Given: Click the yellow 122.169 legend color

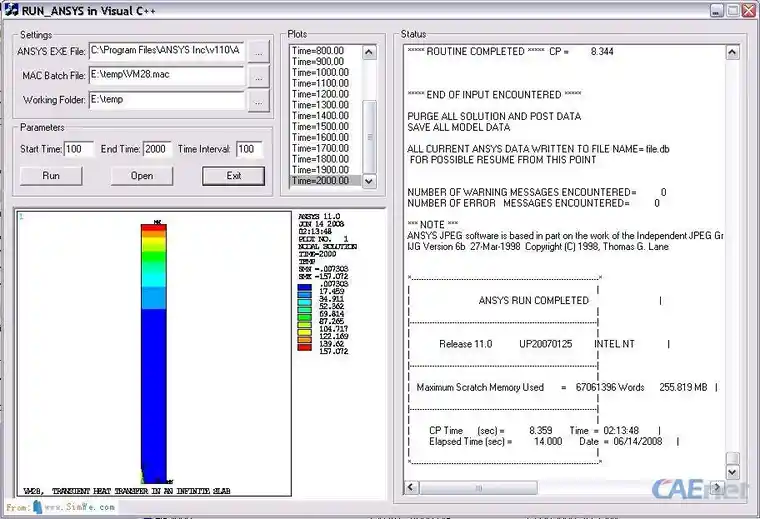Looking at the screenshot, I should pyautogui.click(x=304, y=332).
